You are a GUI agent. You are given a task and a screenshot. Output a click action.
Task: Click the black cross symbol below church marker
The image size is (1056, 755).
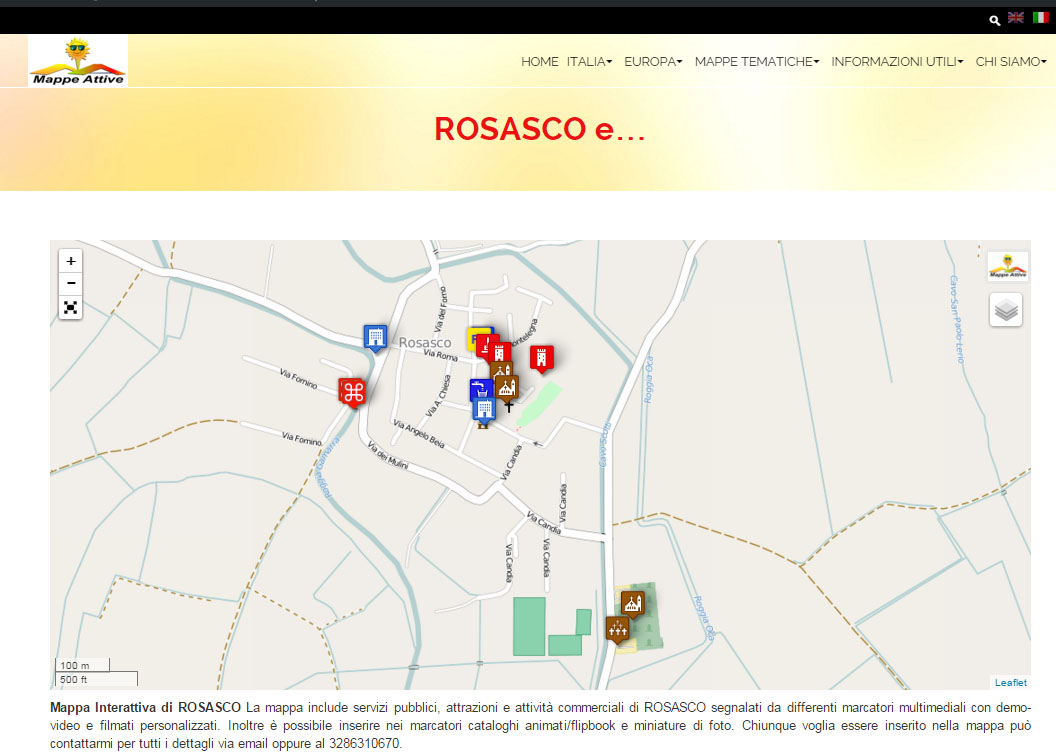click(508, 407)
